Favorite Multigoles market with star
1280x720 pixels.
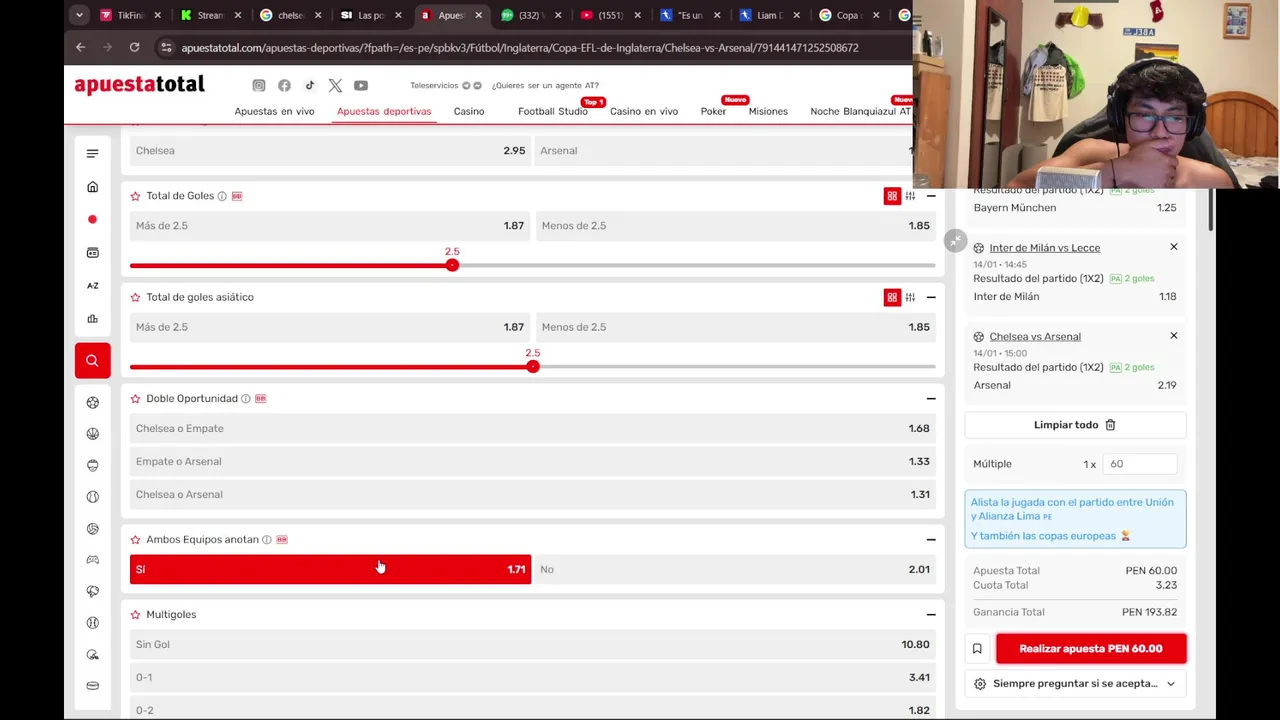click(x=135, y=614)
